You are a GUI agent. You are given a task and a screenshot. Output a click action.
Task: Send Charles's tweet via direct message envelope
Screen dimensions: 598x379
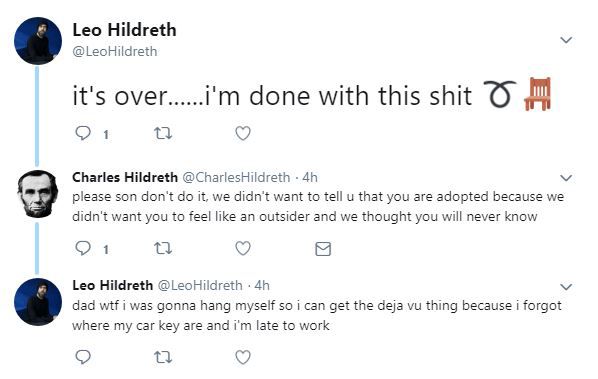click(323, 249)
